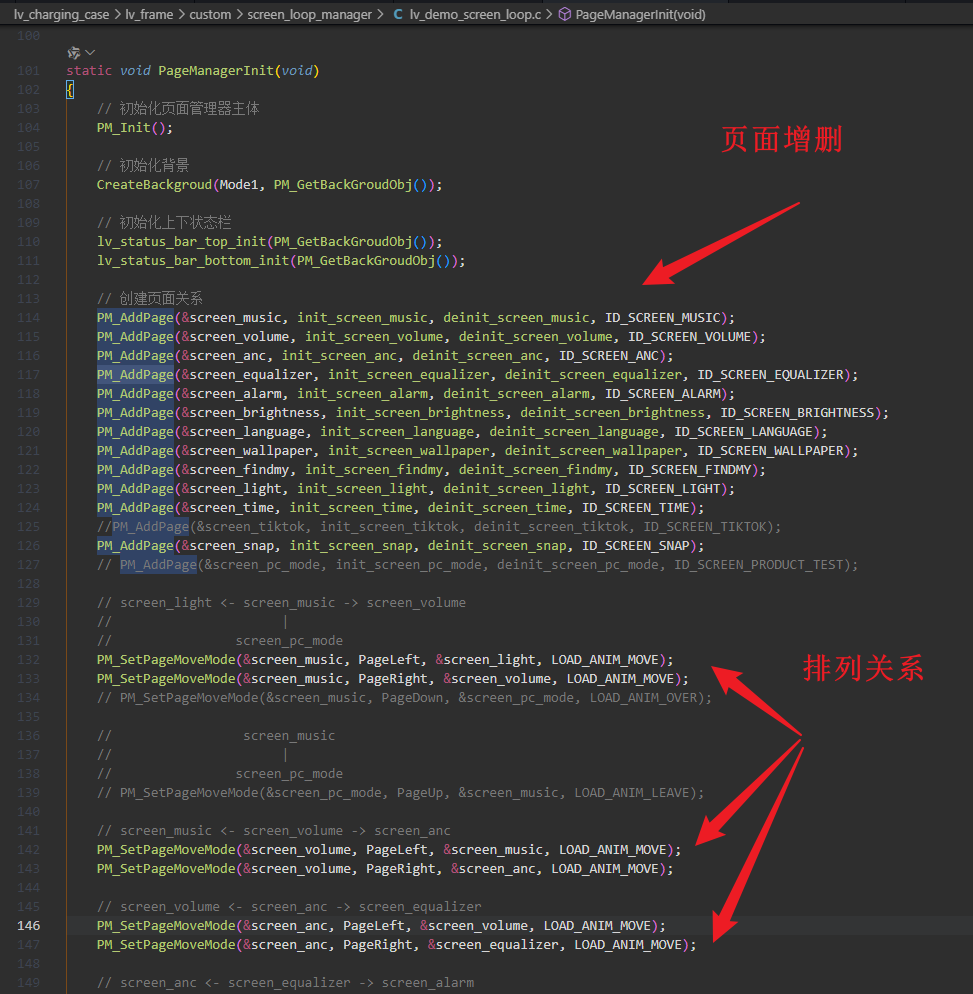This screenshot has width=973, height=994.
Task: Open lv_frame breadcrumb segment
Action: (149, 14)
